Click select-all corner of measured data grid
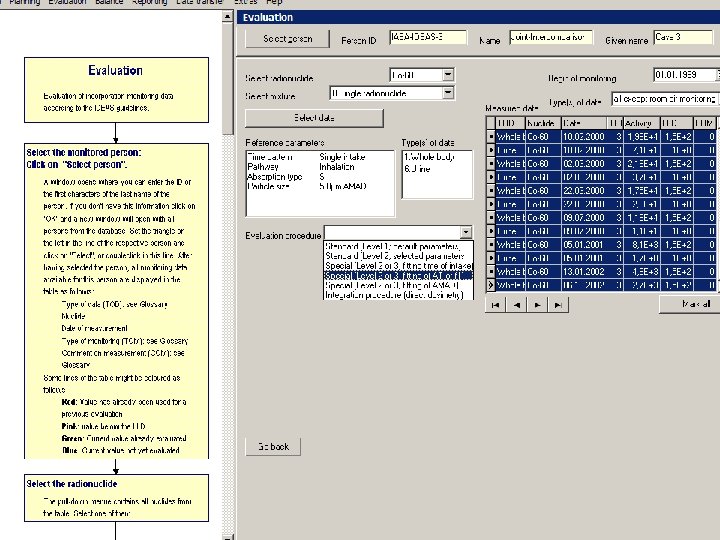Screen dimensions: 720x540 [x=490, y=123]
